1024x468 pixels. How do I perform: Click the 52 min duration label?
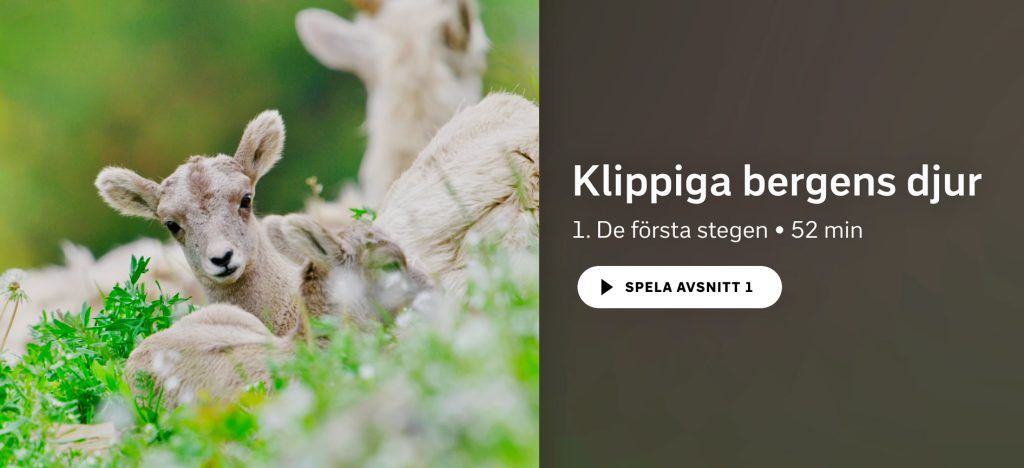click(827, 230)
